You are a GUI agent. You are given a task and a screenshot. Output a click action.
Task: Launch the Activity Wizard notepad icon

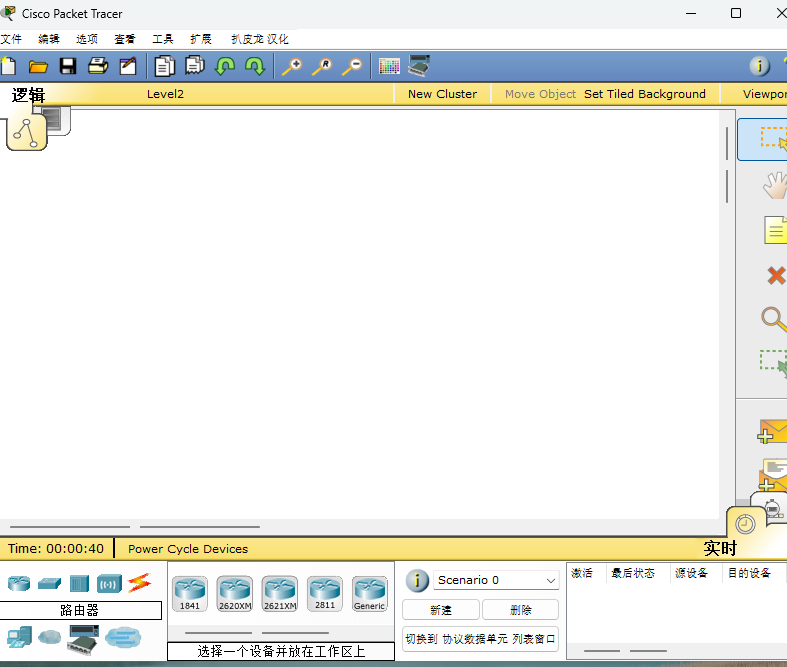point(128,66)
